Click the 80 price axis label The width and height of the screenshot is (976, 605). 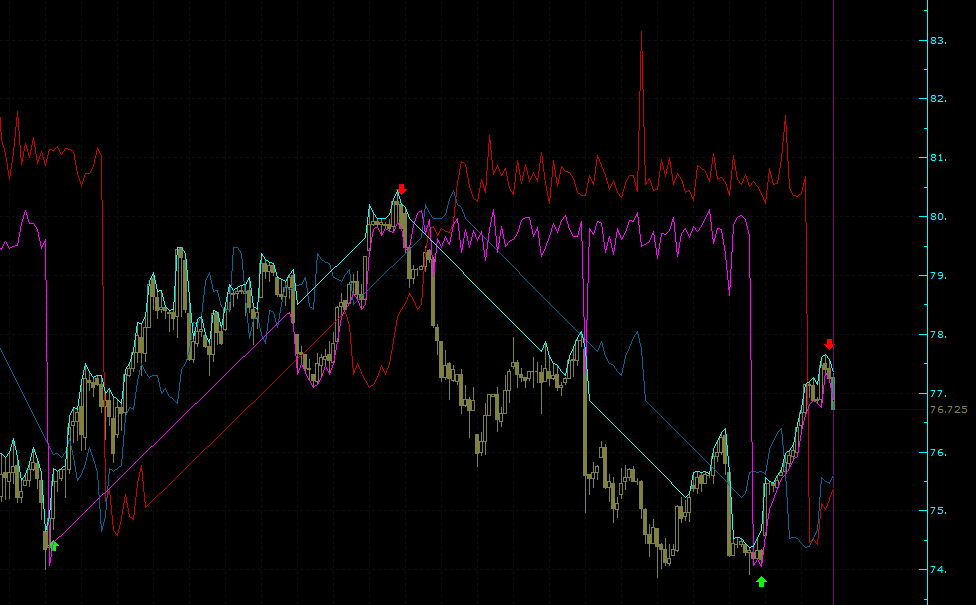point(938,217)
